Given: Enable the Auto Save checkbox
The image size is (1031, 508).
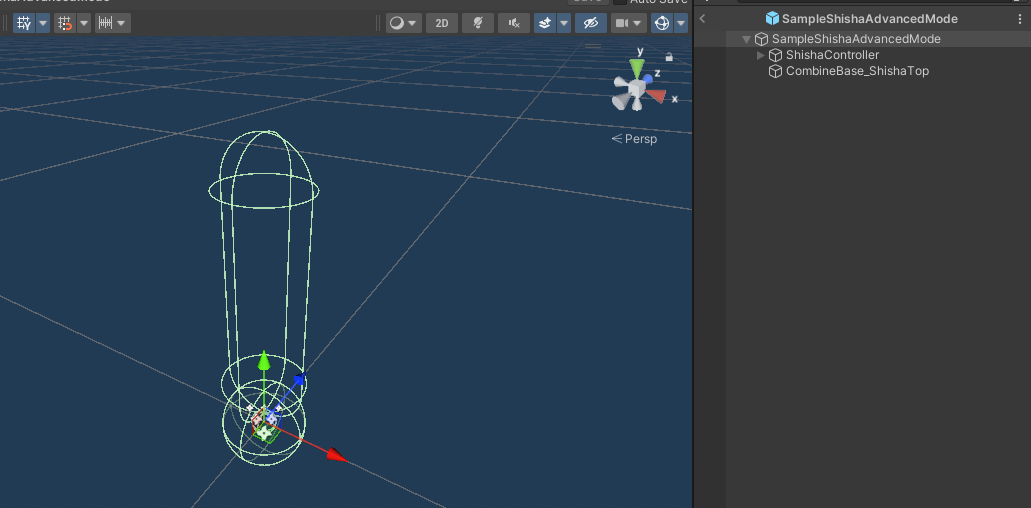Looking at the screenshot, I should pos(619,2).
